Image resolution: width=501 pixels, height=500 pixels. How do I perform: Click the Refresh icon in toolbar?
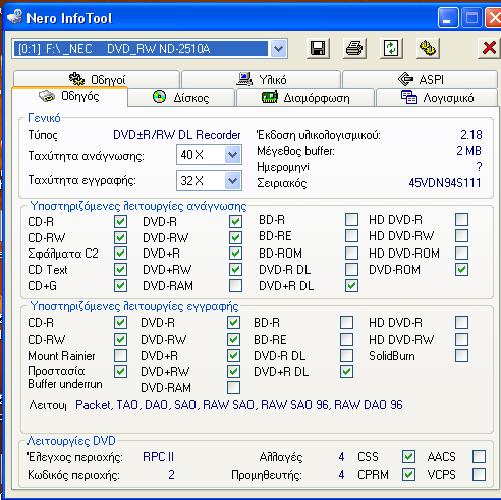(391, 48)
